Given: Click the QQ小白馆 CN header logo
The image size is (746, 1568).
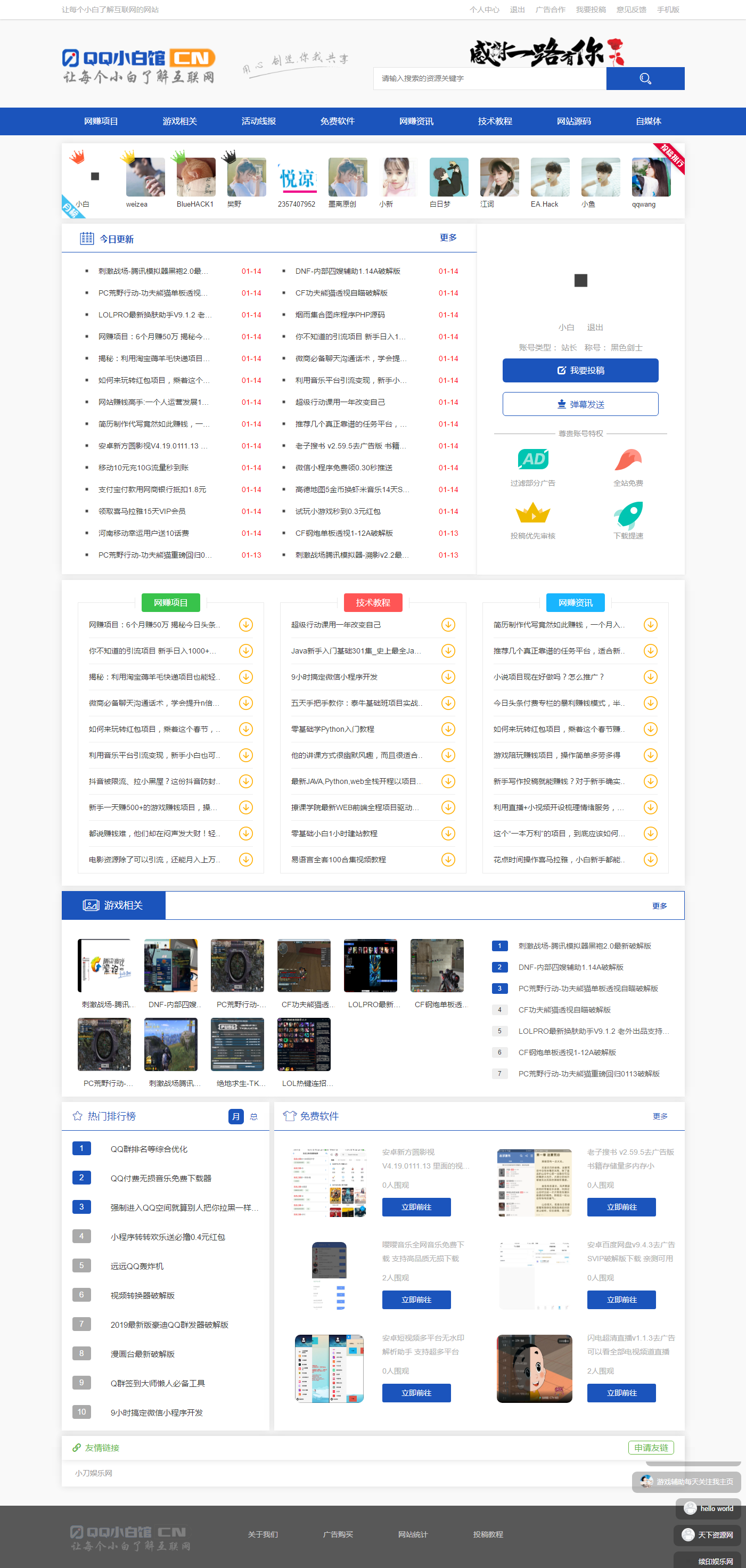Looking at the screenshot, I should coord(139,66).
